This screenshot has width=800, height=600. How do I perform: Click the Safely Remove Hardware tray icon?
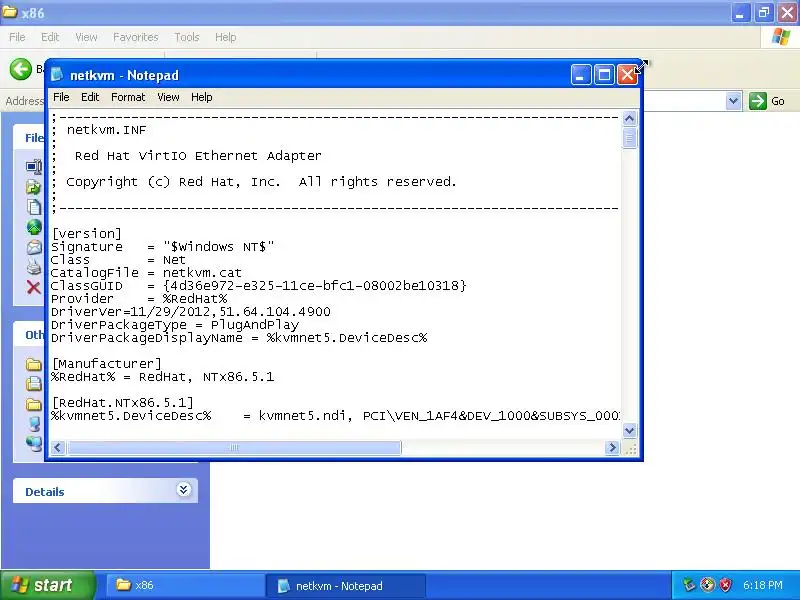coord(689,585)
